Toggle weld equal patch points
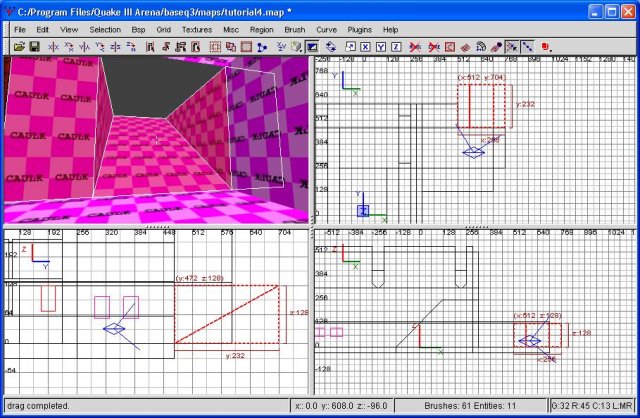The height and width of the screenshot is (418, 640). tap(511, 47)
